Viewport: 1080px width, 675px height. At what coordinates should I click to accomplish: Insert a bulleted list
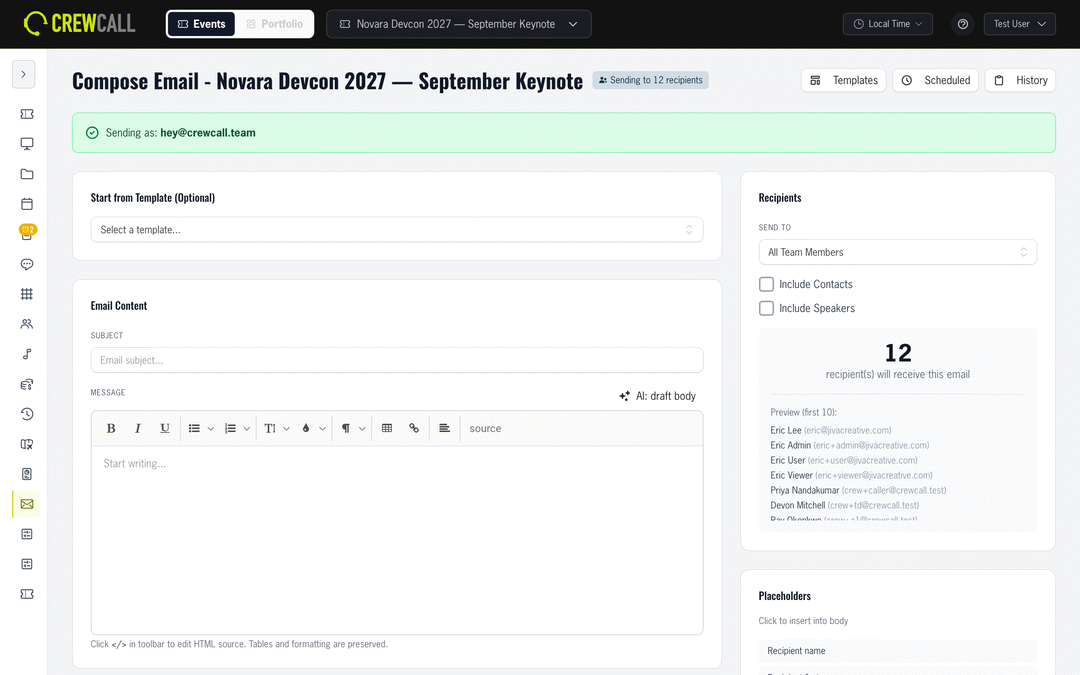click(x=194, y=428)
